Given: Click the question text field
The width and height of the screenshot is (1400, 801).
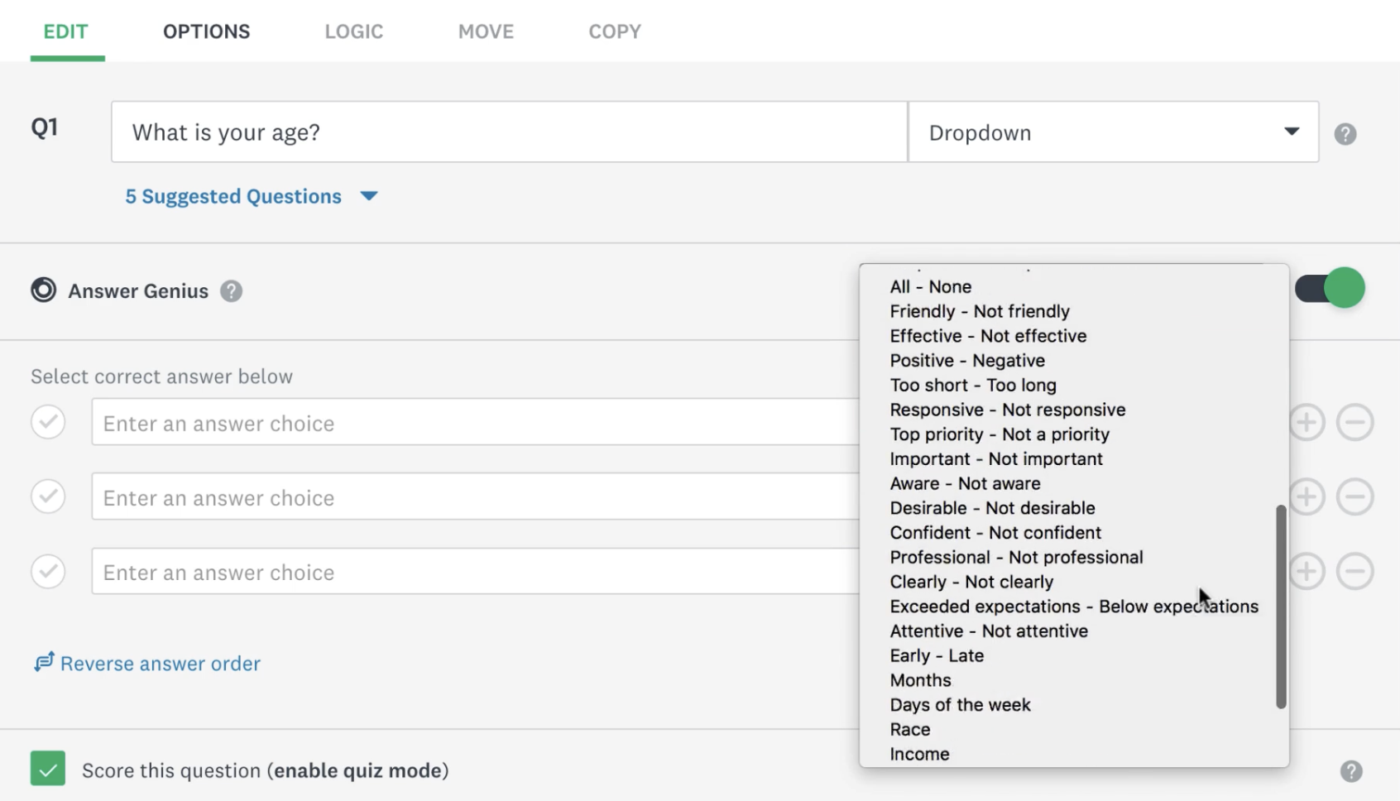Looking at the screenshot, I should [x=509, y=132].
